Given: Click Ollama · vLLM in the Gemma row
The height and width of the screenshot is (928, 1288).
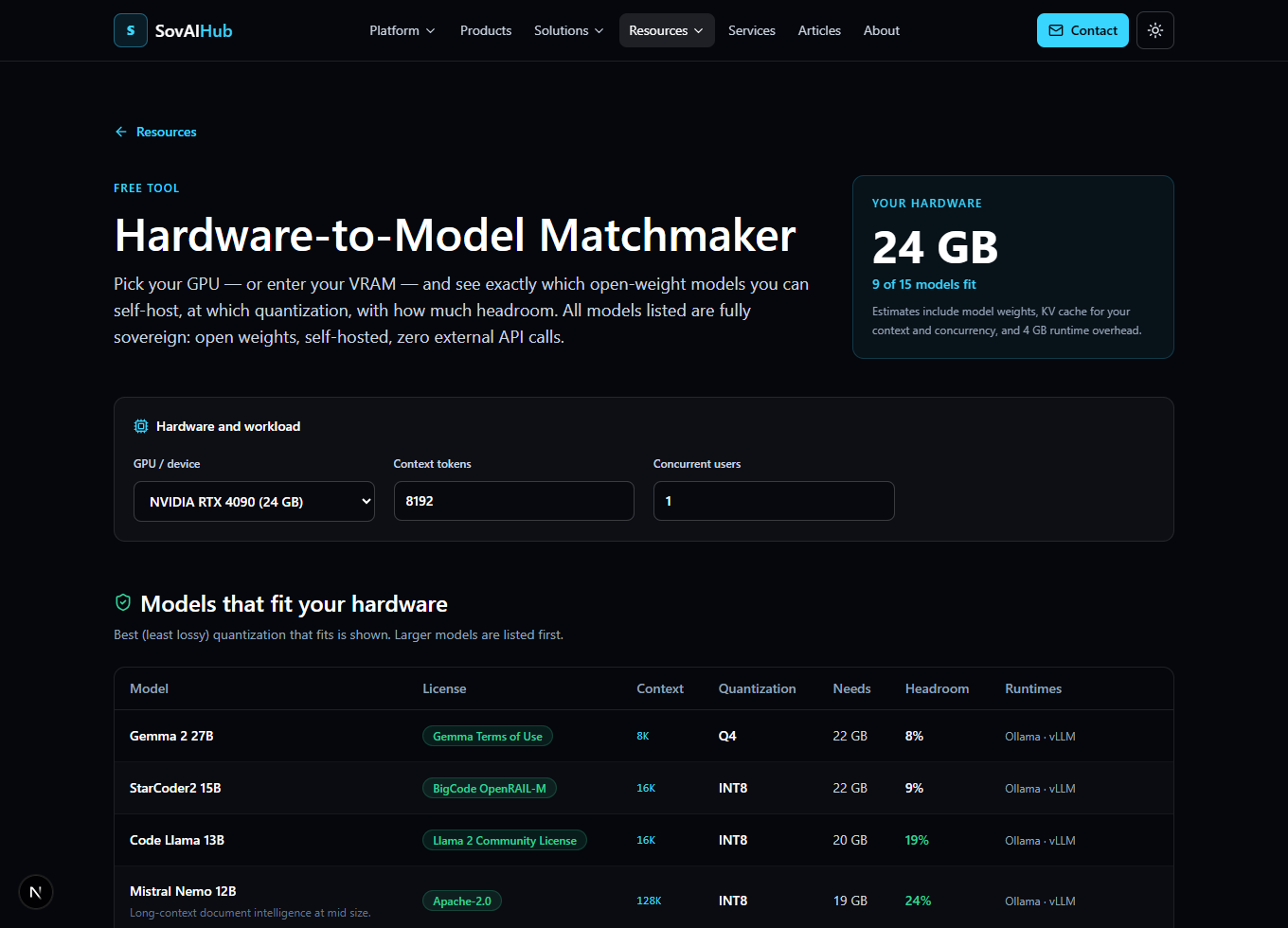Looking at the screenshot, I should click(1040, 736).
